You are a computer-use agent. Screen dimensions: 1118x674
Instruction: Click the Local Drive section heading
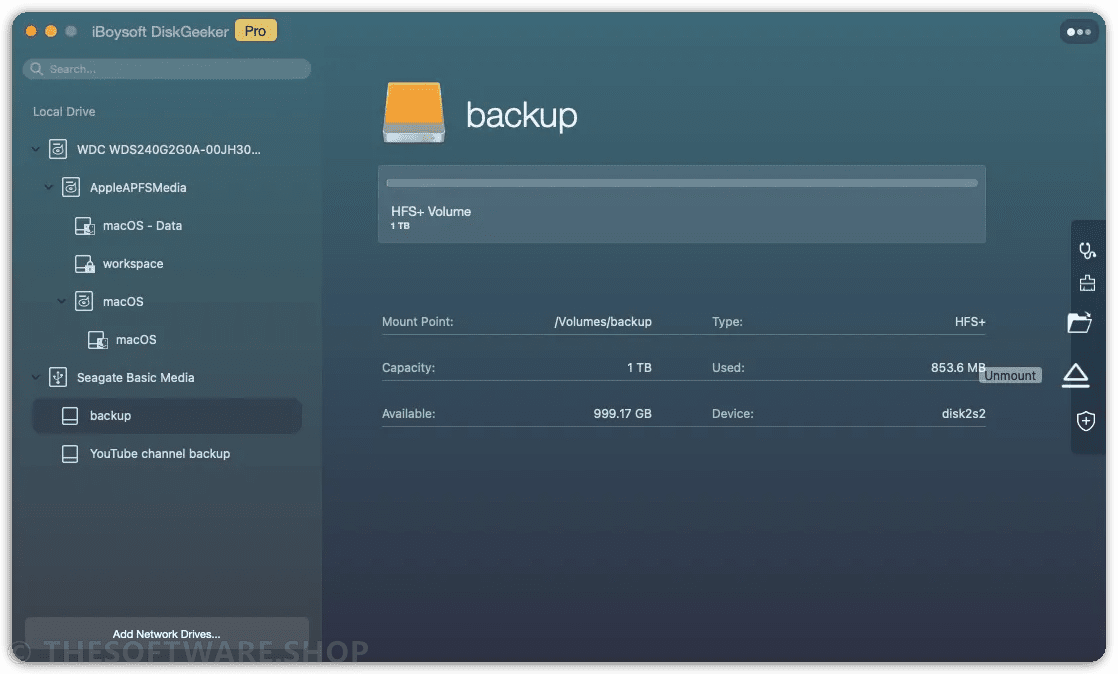click(64, 111)
